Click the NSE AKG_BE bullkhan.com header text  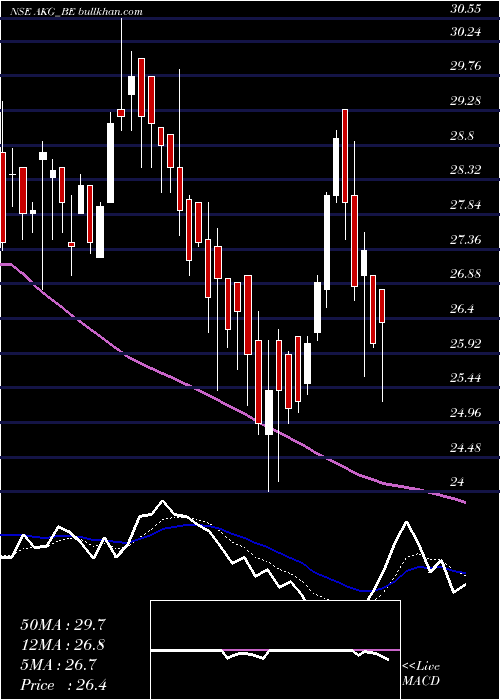click(77, 12)
